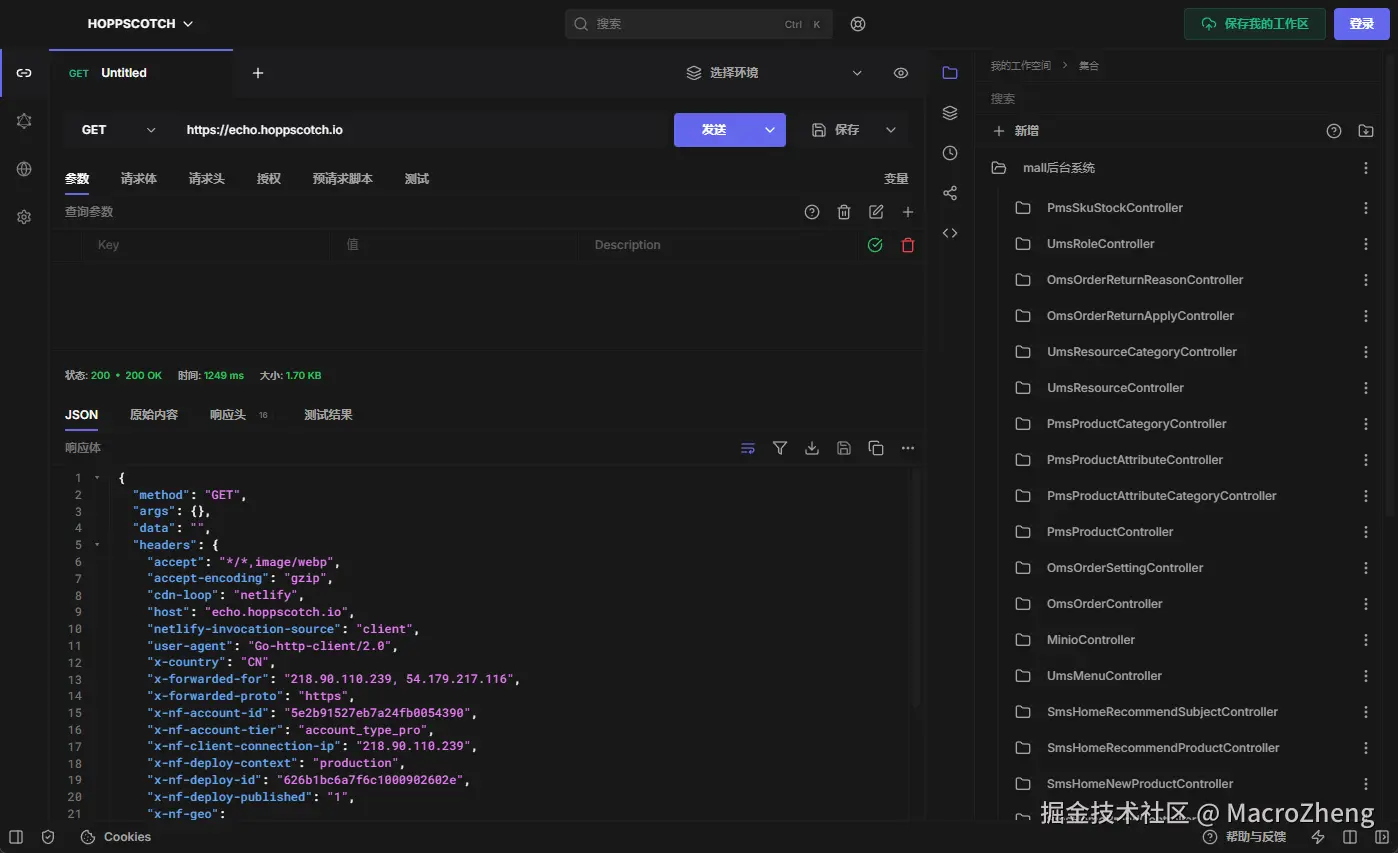Save the response as example icon
The height and width of the screenshot is (853, 1398).
point(844,448)
